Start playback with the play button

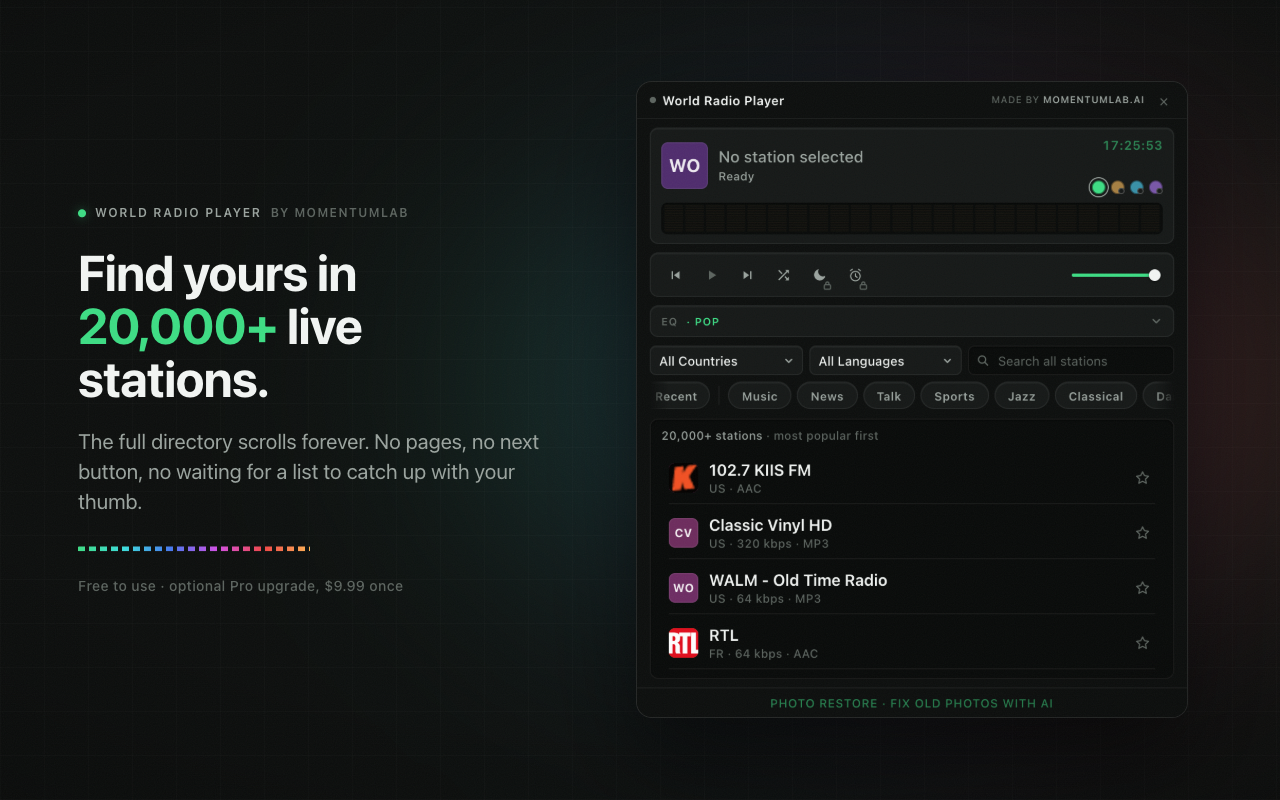pos(712,275)
